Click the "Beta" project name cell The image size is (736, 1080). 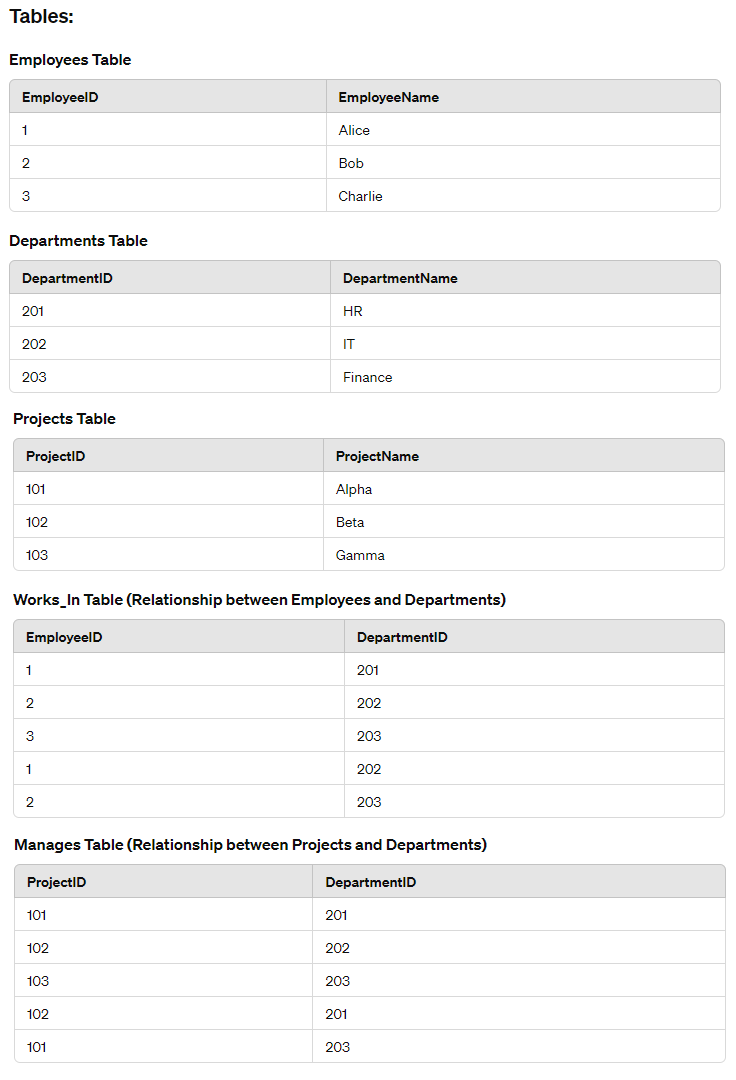(350, 522)
